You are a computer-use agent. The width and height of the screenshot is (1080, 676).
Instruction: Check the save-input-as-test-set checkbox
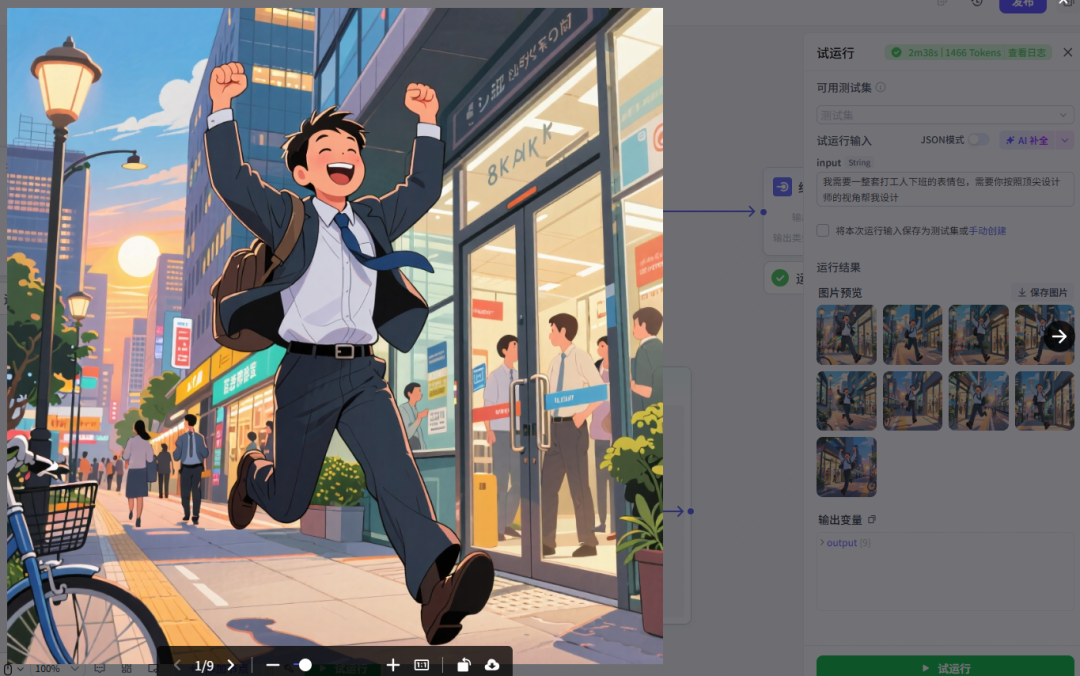point(823,230)
